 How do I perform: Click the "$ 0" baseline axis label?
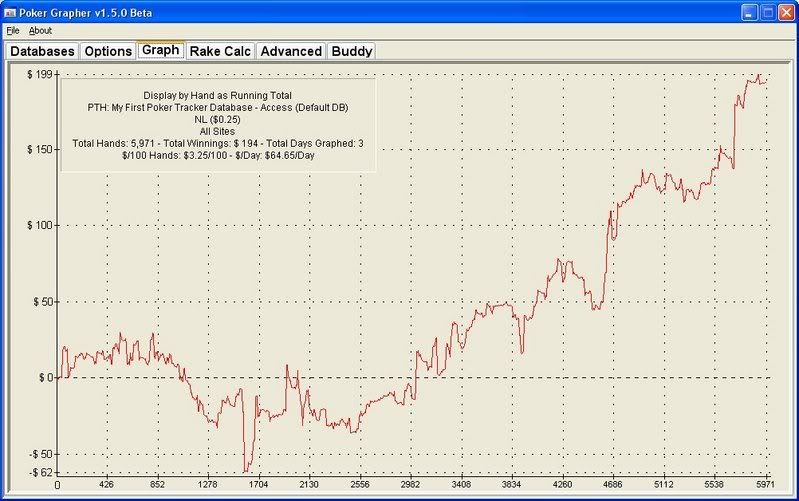(44, 377)
